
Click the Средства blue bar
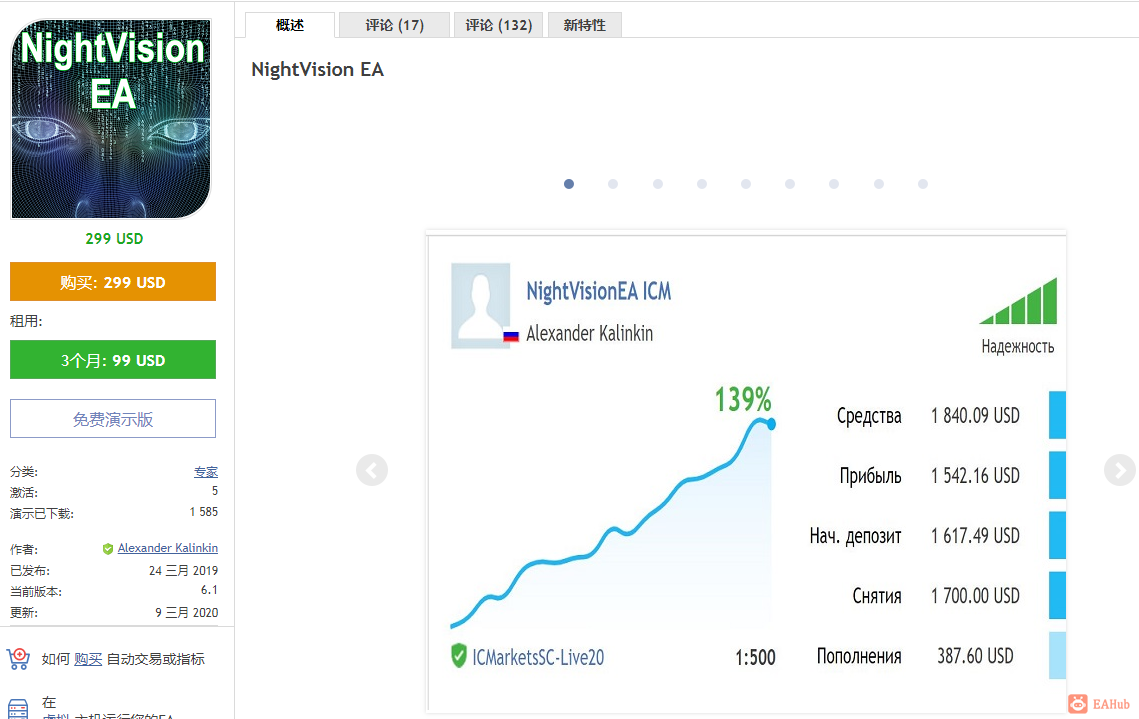click(x=1057, y=415)
